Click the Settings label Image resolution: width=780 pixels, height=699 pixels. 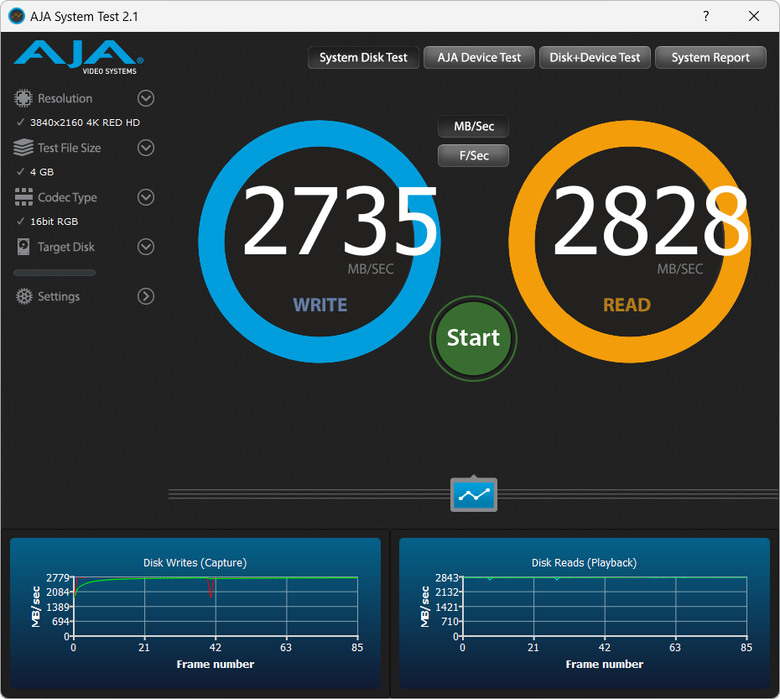(59, 297)
